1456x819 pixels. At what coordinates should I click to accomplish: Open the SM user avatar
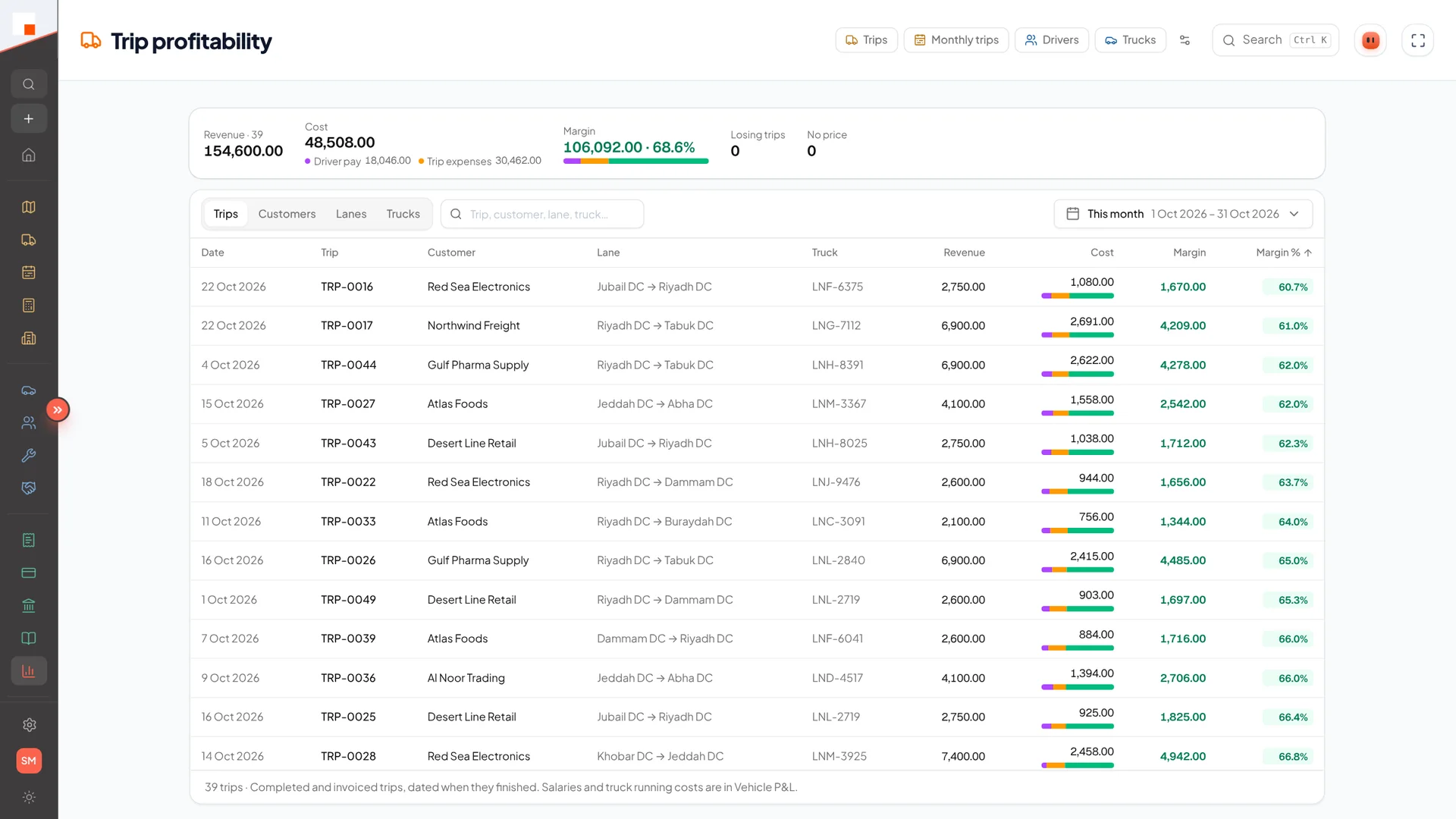(x=29, y=761)
